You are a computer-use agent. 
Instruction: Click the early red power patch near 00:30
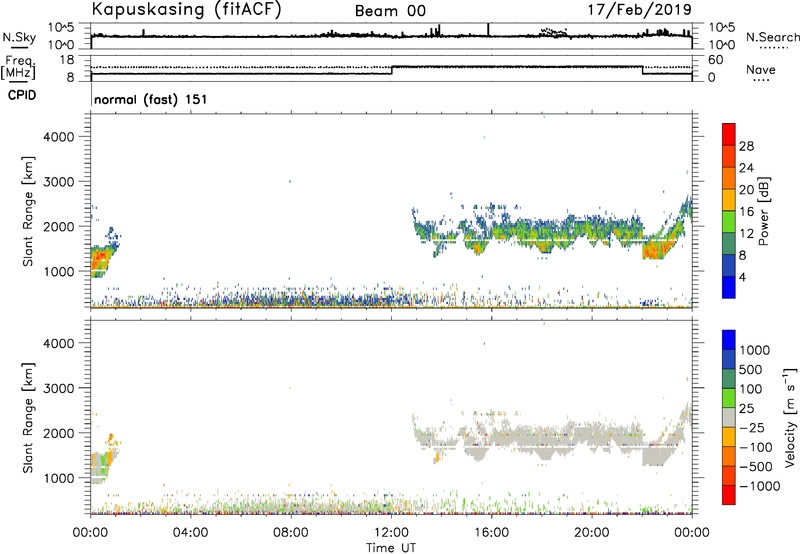tap(100, 258)
